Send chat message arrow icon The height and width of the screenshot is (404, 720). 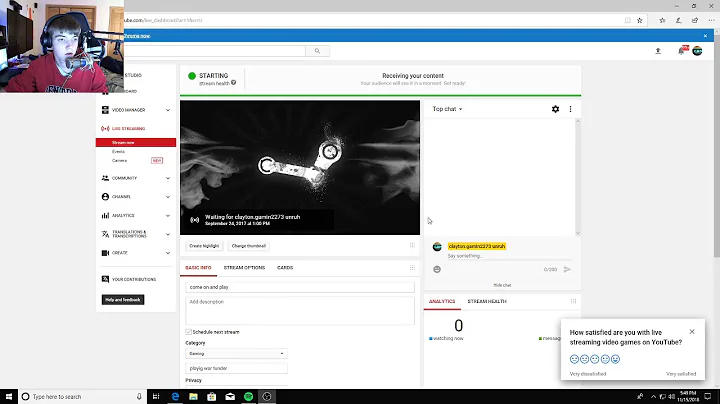click(x=567, y=269)
